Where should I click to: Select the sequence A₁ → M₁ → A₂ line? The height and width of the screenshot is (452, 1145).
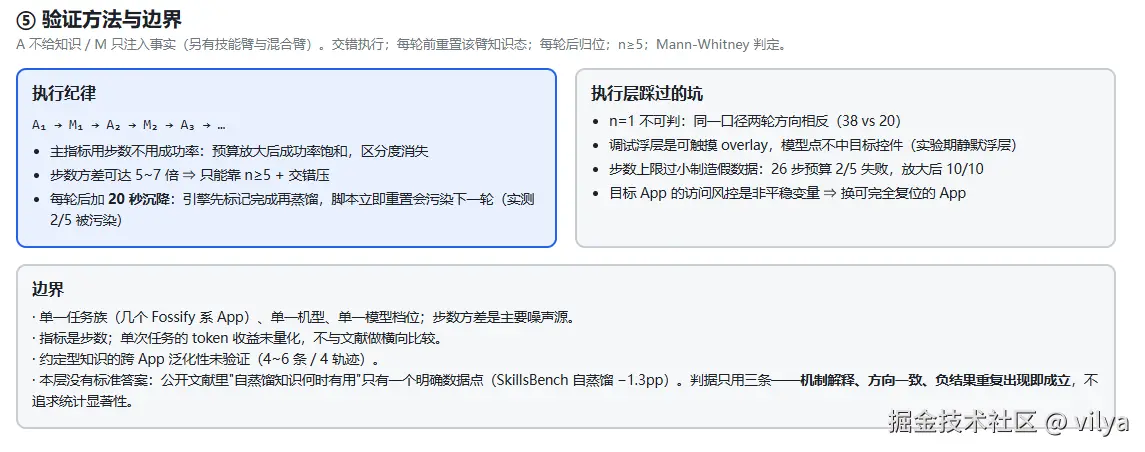pos(129,125)
